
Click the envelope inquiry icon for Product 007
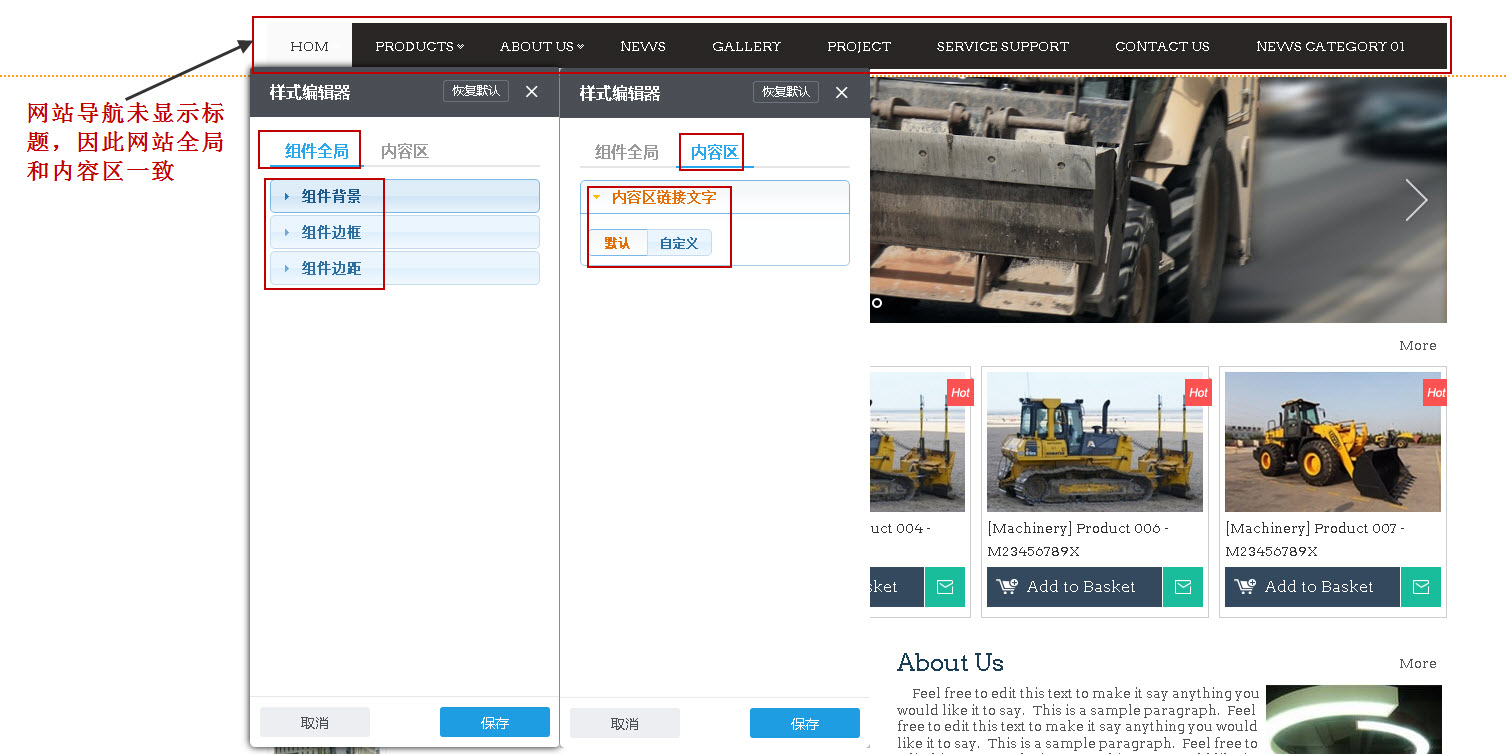tap(1421, 587)
